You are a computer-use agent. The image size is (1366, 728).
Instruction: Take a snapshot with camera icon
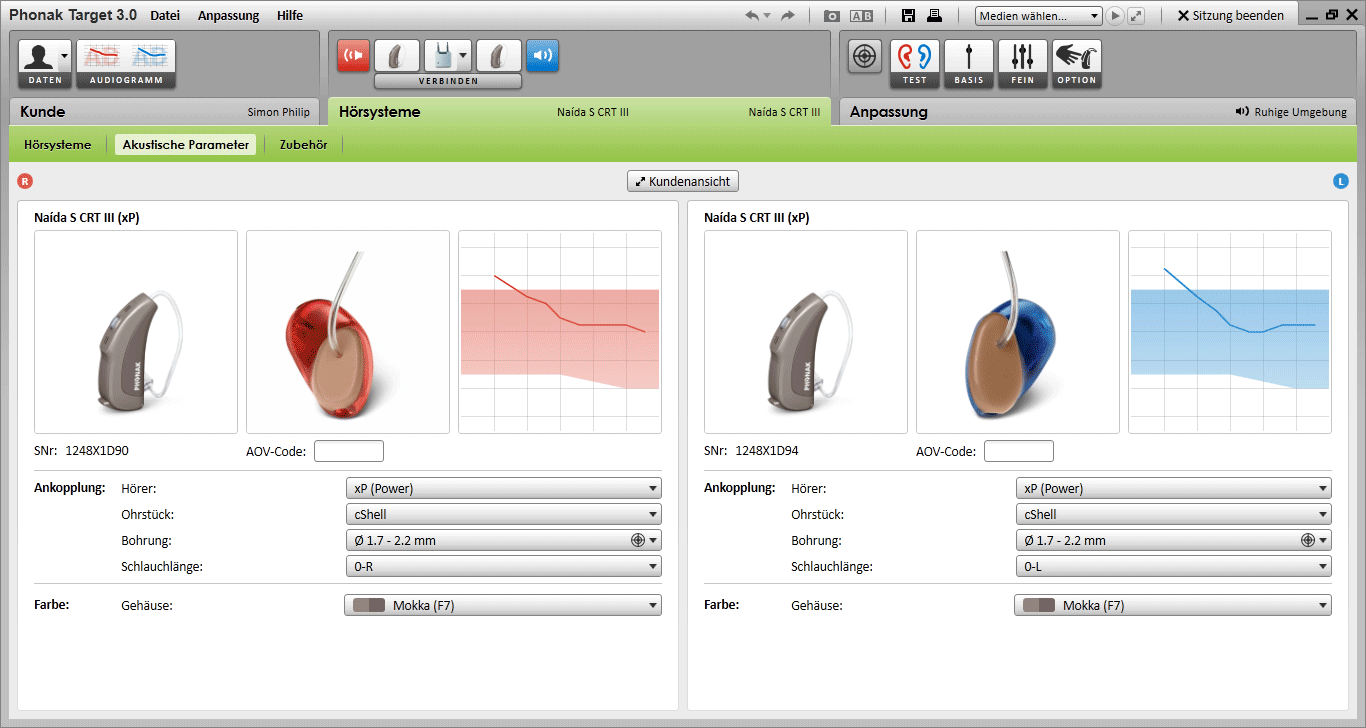[831, 16]
